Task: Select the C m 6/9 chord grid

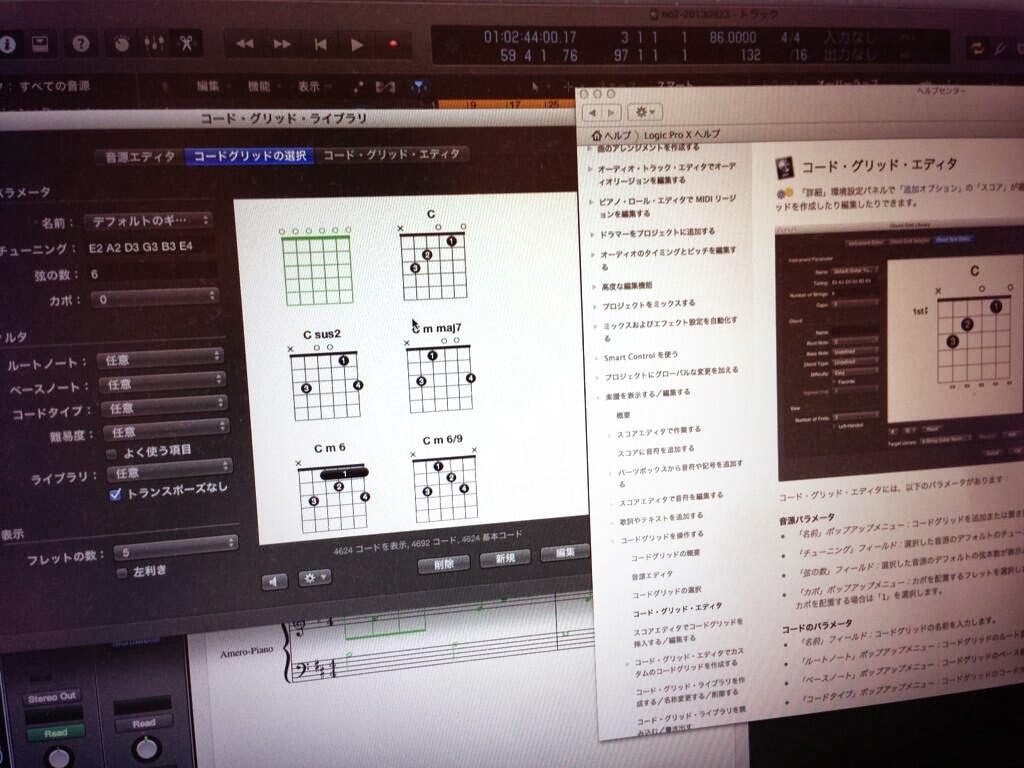Action: [444, 478]
